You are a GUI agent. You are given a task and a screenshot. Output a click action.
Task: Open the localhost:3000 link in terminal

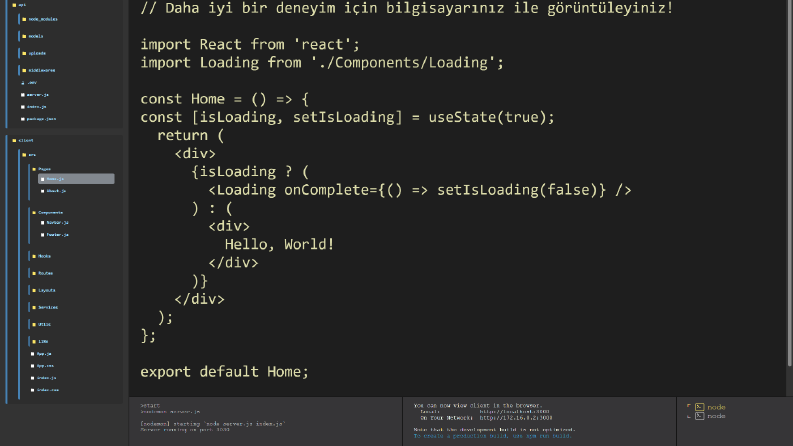[x=514, y=412]
